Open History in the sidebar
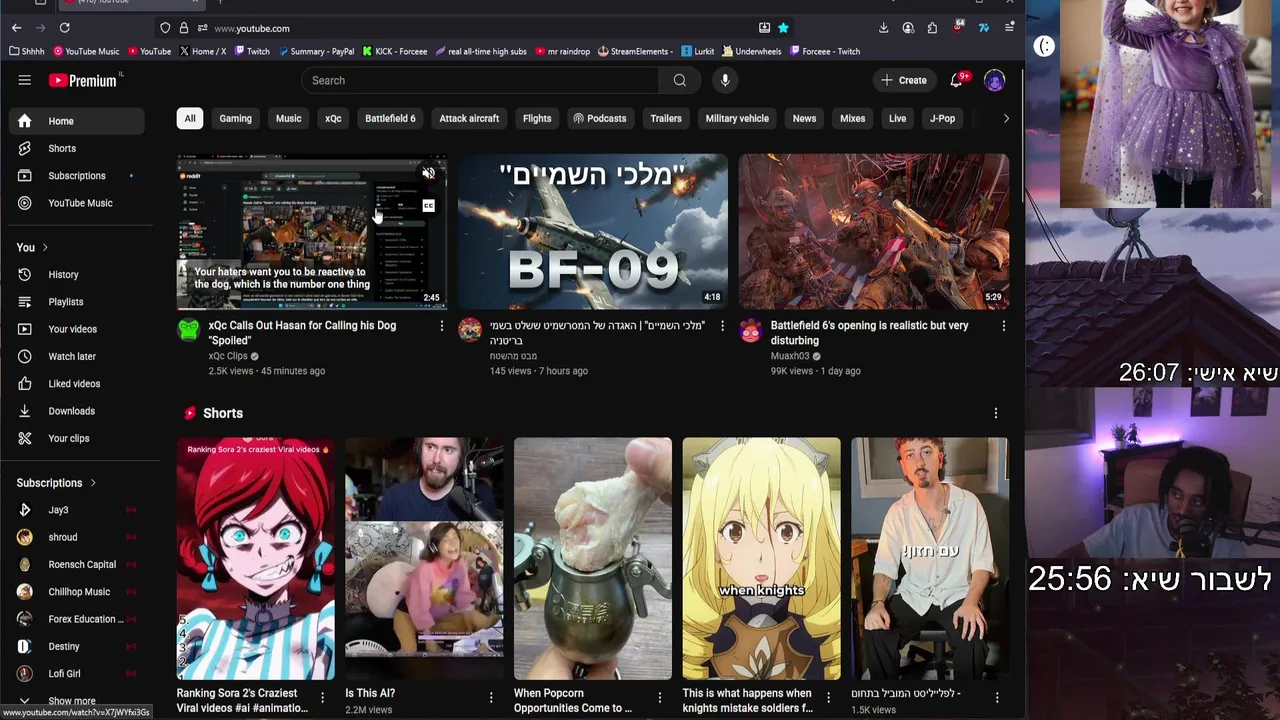Viewport: 1280px width, 720px height. coord(77,274)
